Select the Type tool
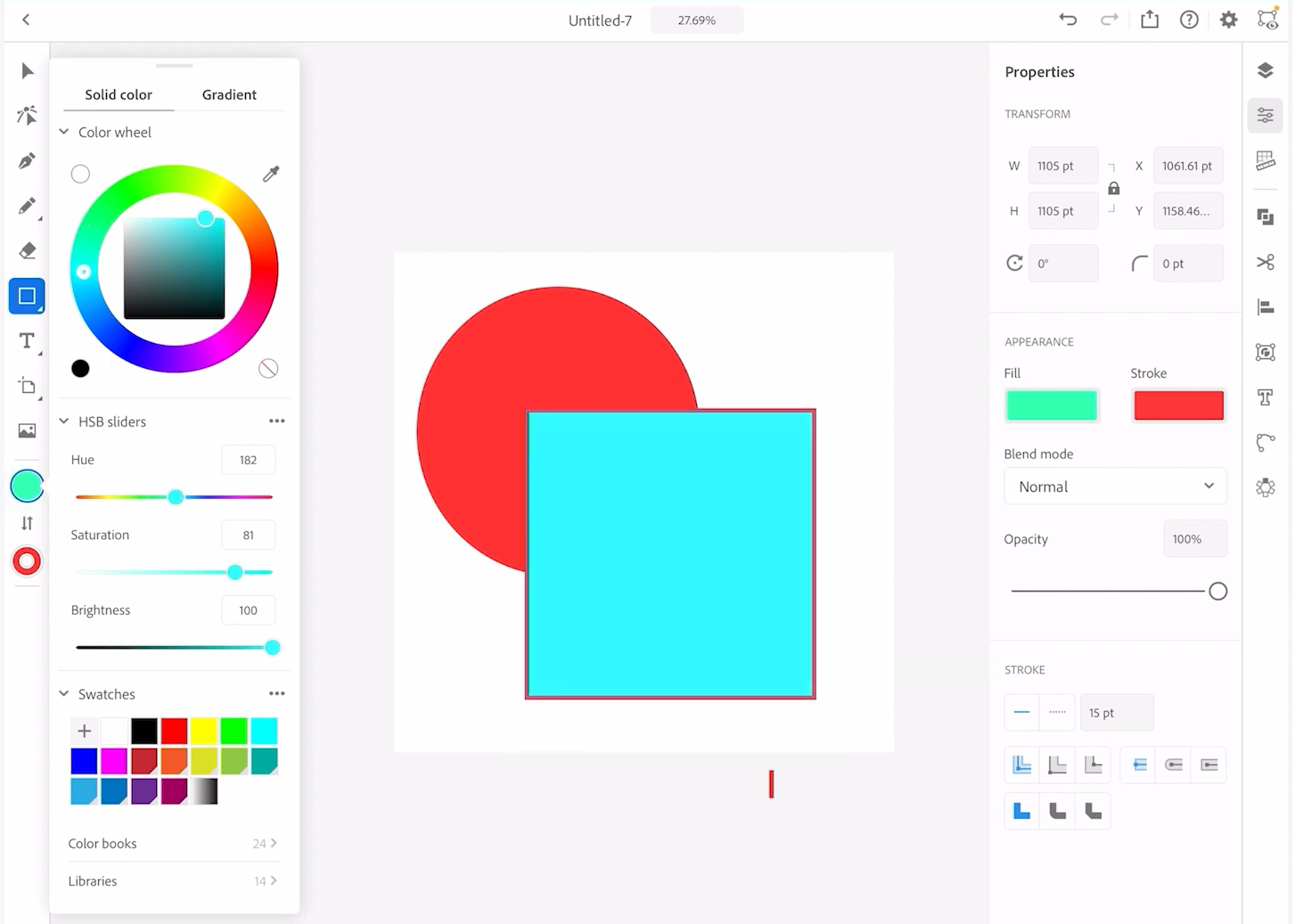Viewport: 1295px width, 924px height. tap(27, 341)
